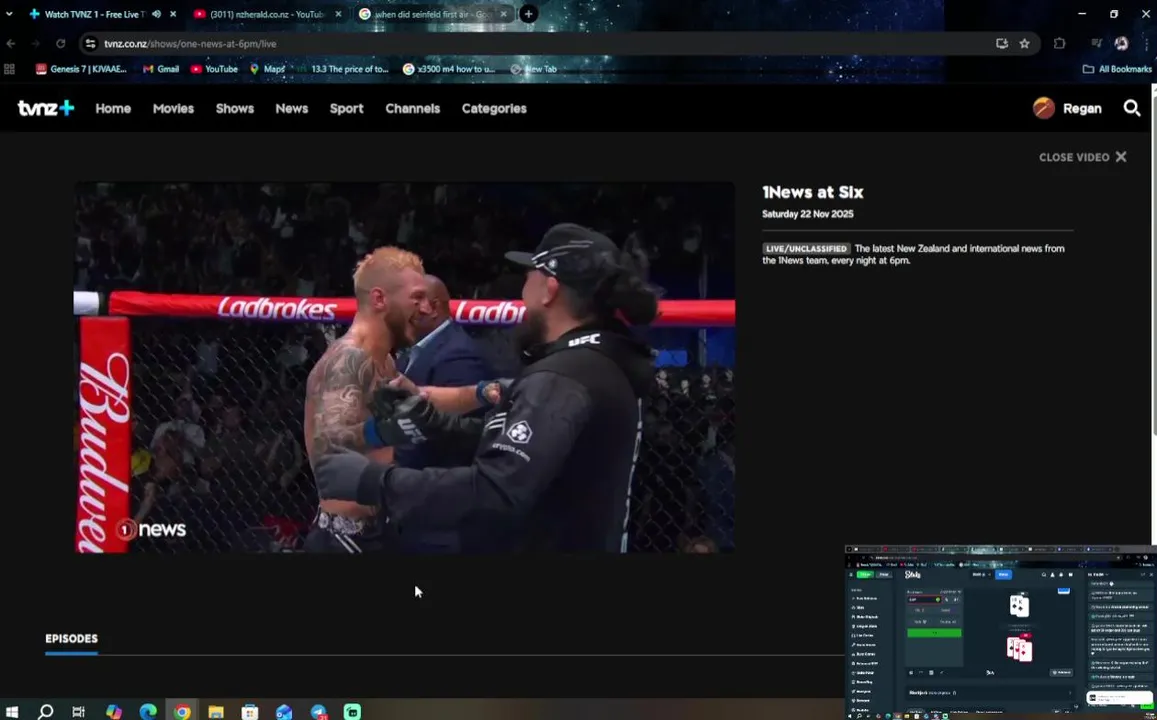Open TVNZ+ search with the magnifier icon
This screenshot has height=720, width=1157.
1132,108
